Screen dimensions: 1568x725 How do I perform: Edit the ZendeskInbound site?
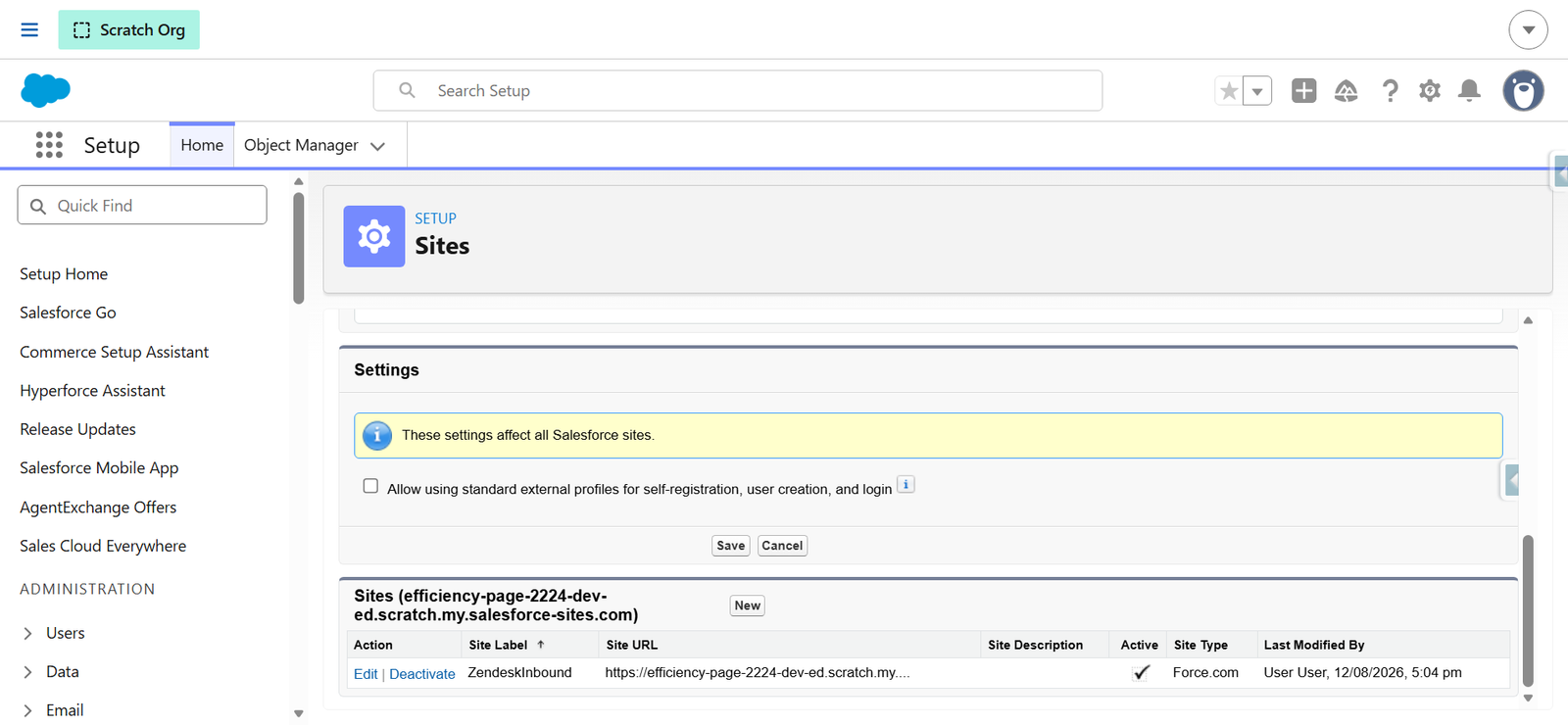tap(366, 674)
